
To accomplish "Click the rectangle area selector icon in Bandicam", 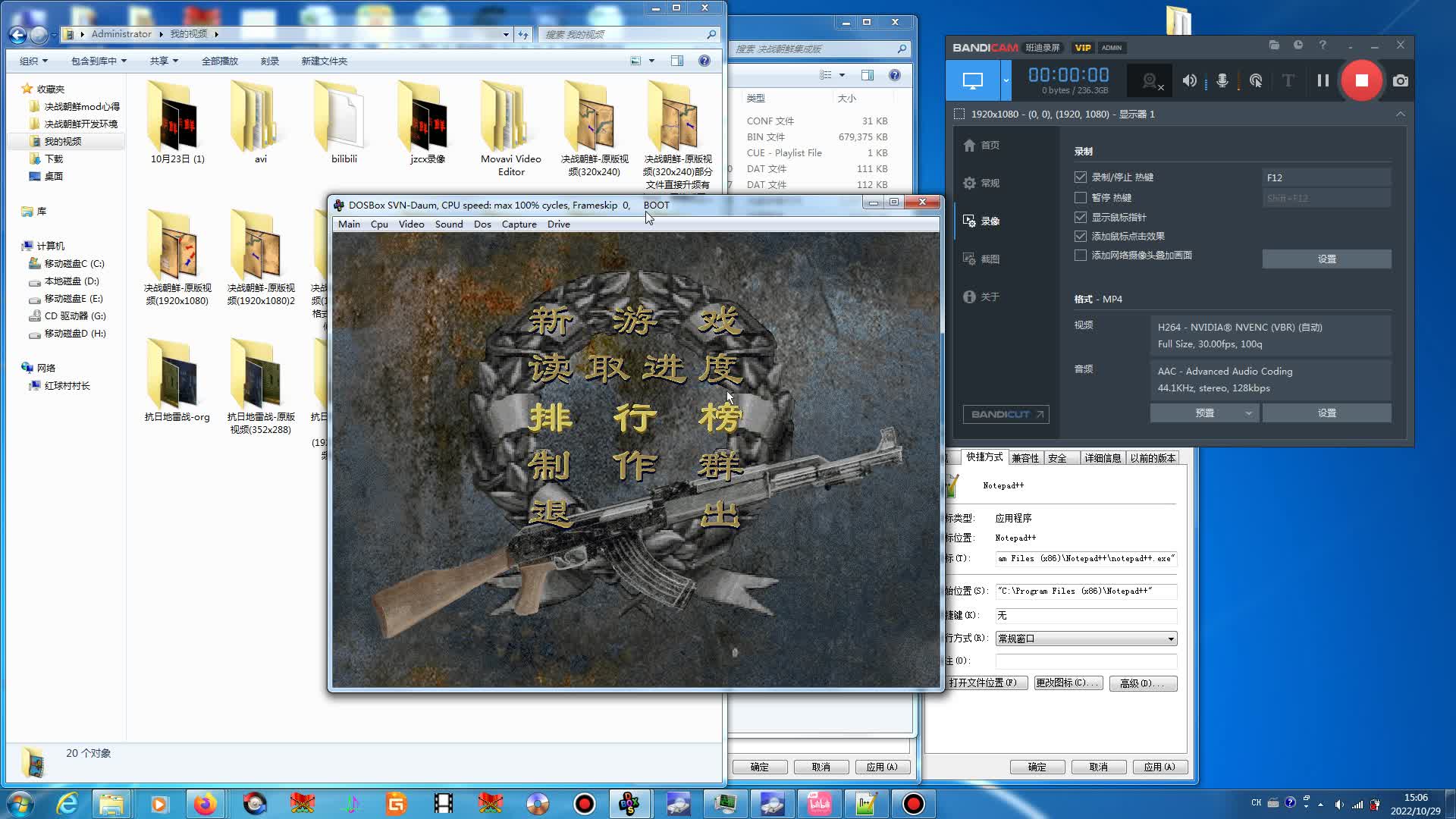I will coord(959,114).
